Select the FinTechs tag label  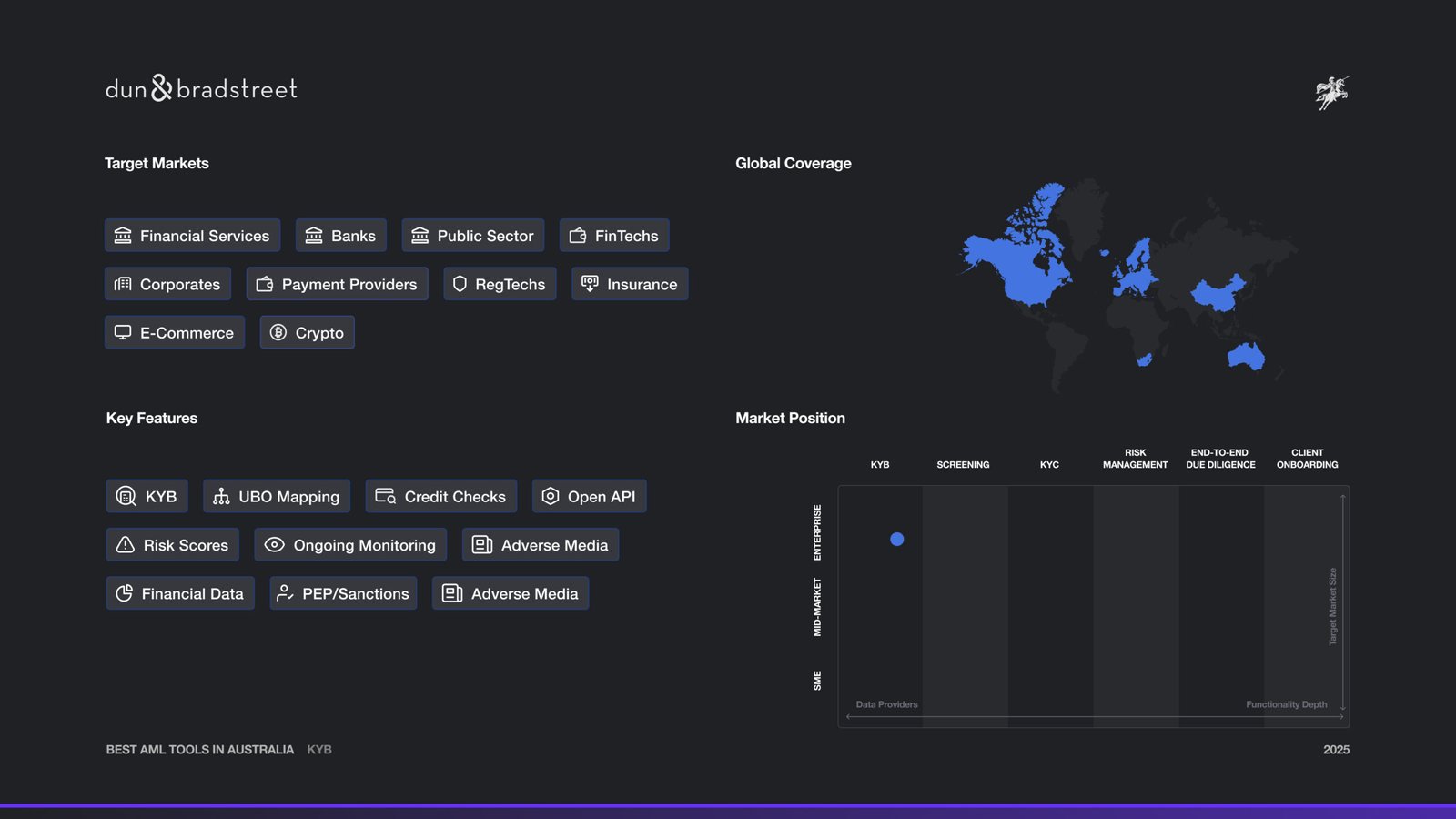tap(626, 236)
